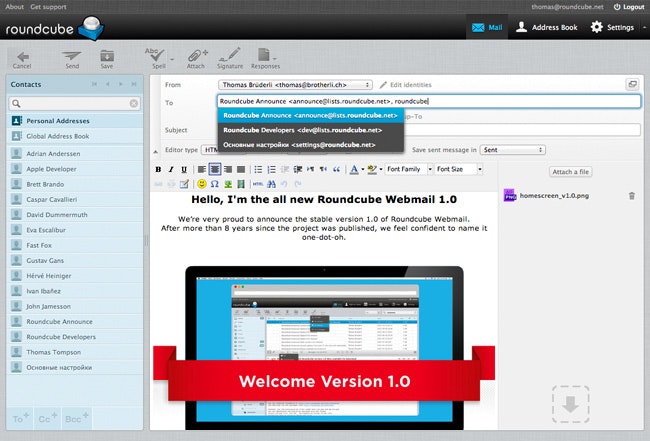Open the Font Family dropdown
Image resolution: width=650 pixels, height=441 pixels.
click(x=408, y=169)
